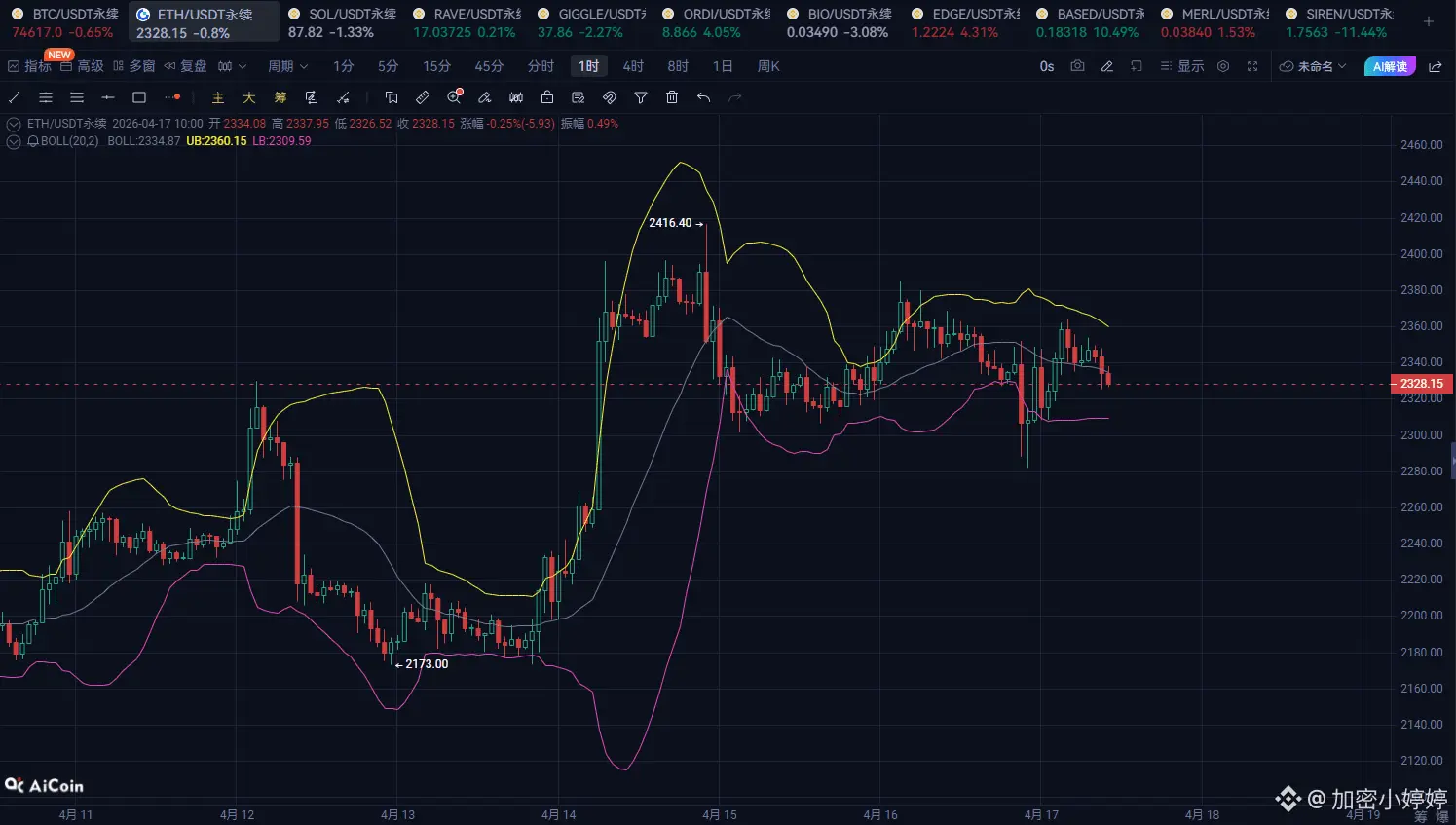
Task: Switch to the 4时 timeframe
Action: pyautogui.click(x=634, y=66)
